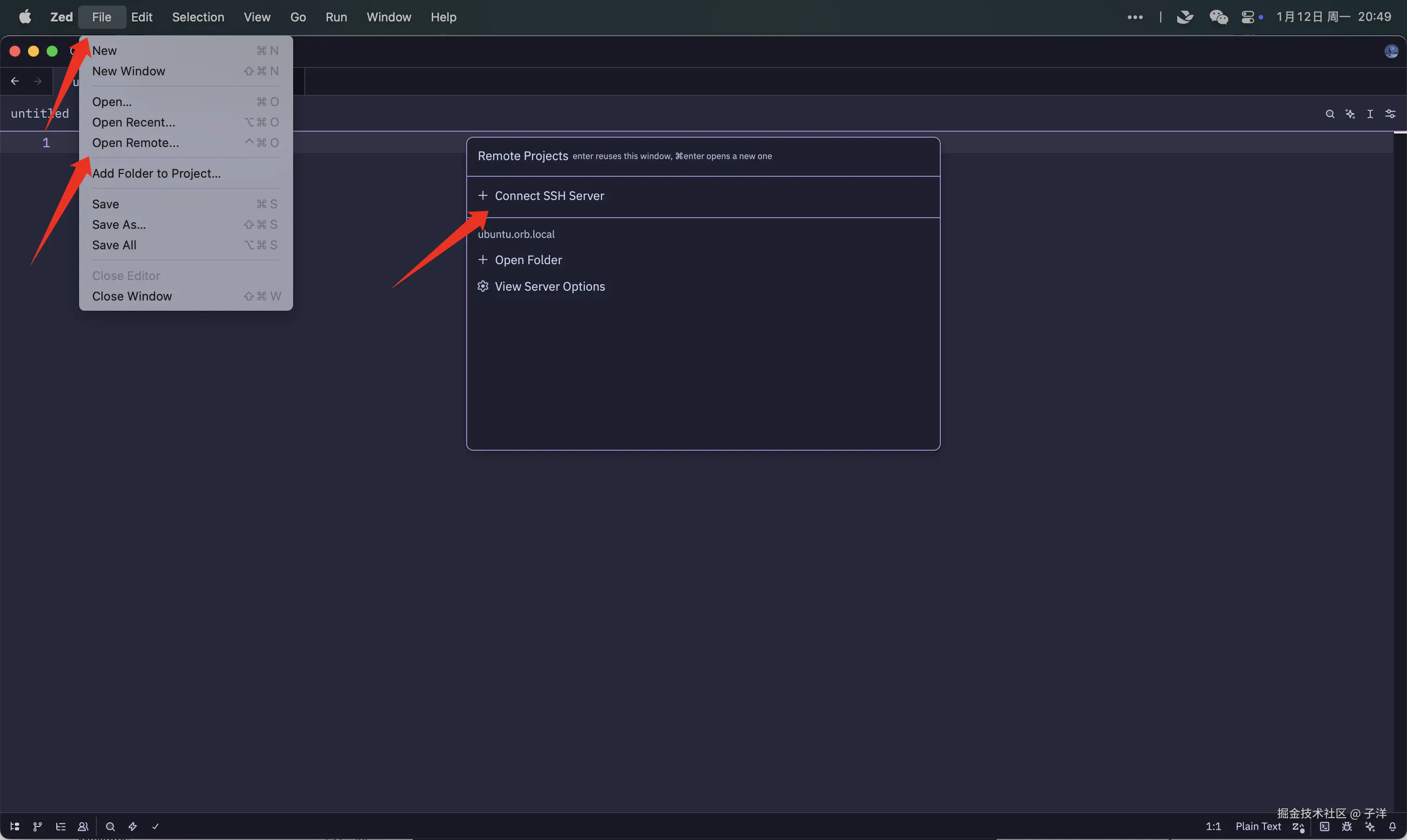Viewport: 1407px width, 840px height.
Task: Choose Open Remote... from File menu
Action: pos(135,143)
